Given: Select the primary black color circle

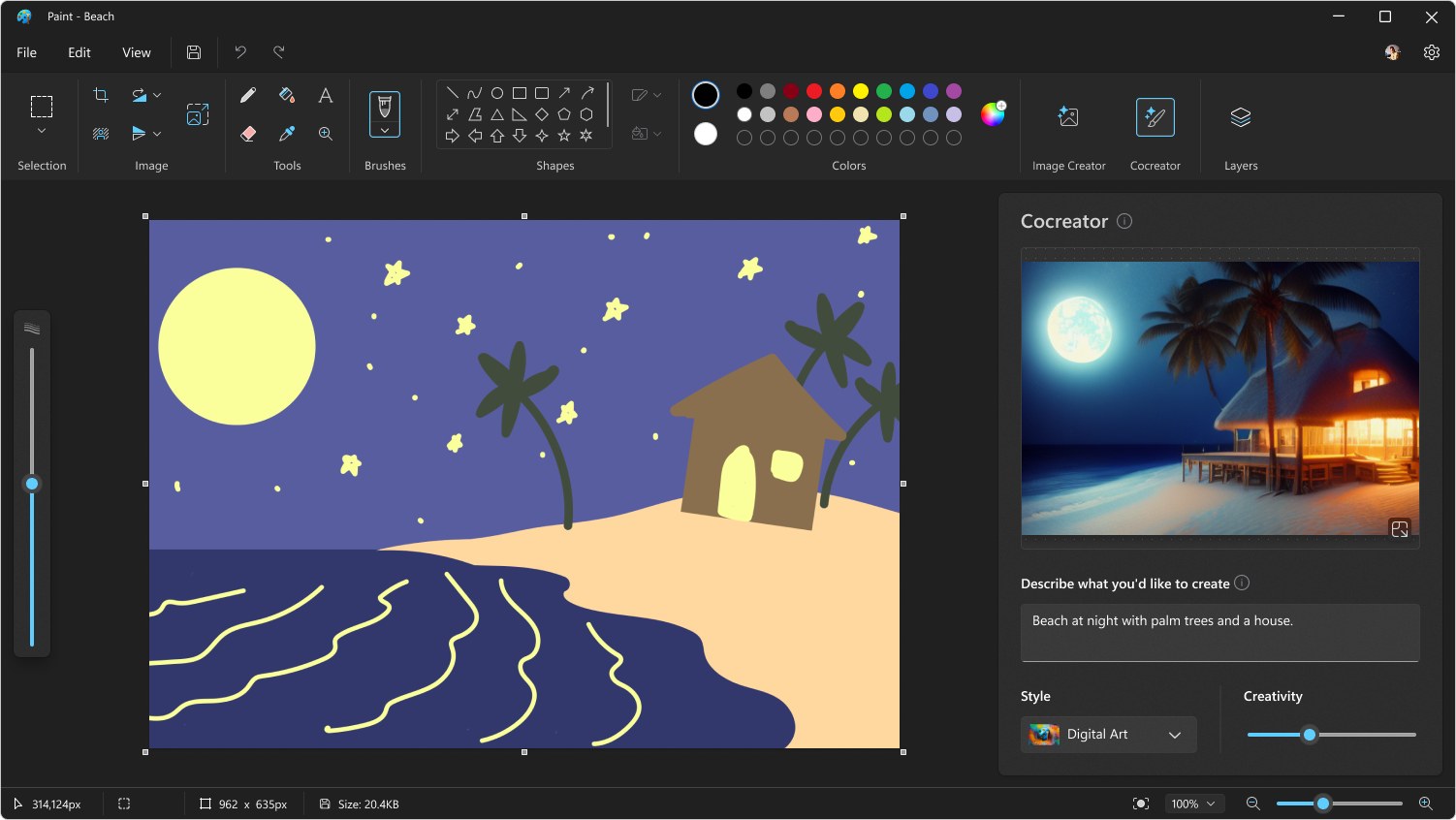Looking at the screenshot, I should 706,95.
